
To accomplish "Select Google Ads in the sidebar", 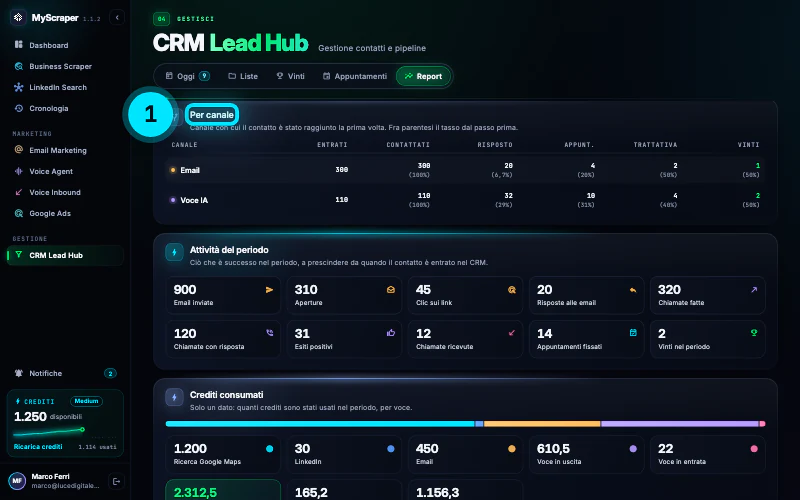I will [65, 213].
